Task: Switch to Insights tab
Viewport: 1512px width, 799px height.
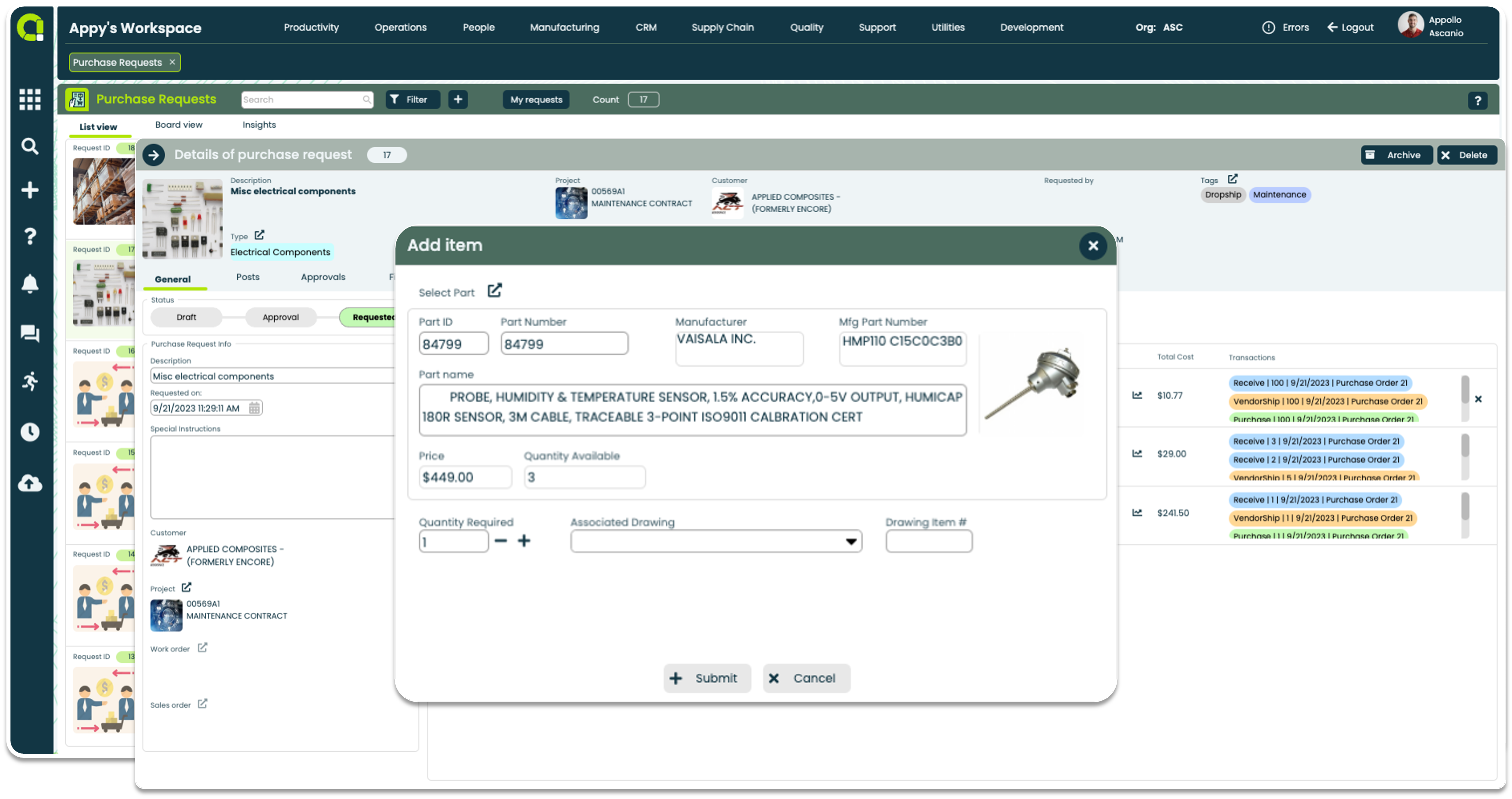Action: 259,124
